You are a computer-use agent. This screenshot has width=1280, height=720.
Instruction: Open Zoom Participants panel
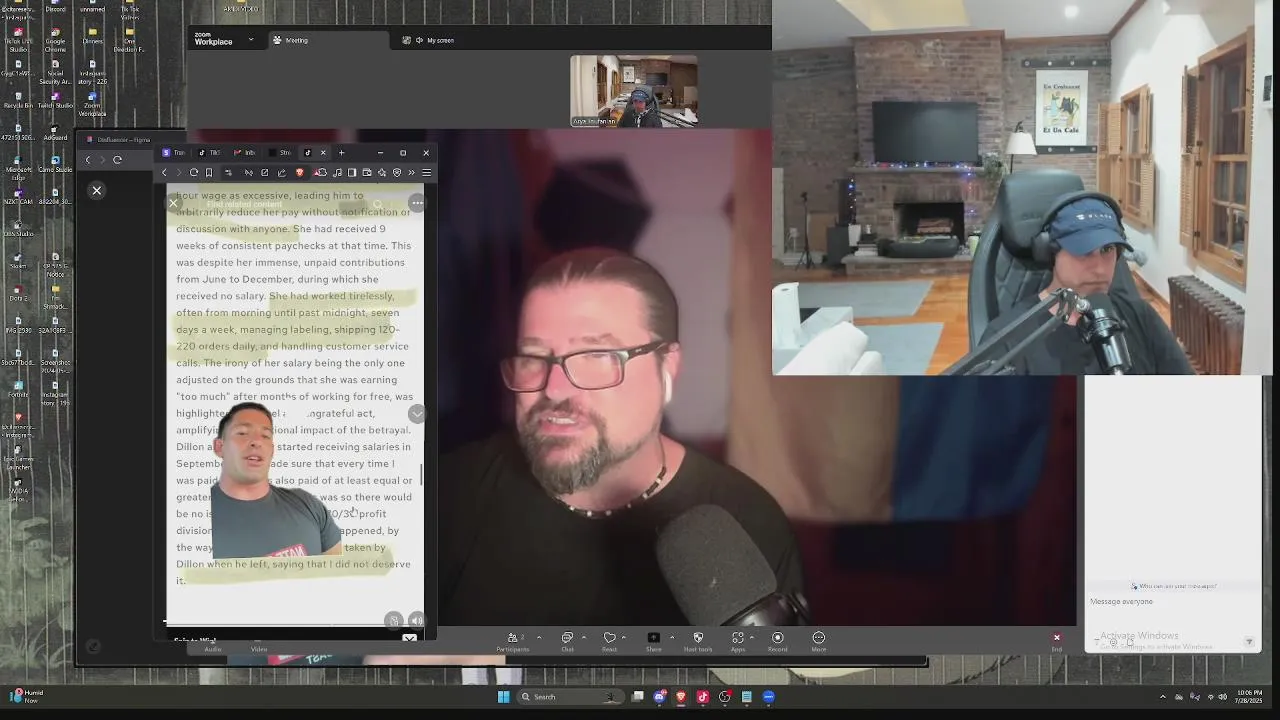click(x=513, y=641)
